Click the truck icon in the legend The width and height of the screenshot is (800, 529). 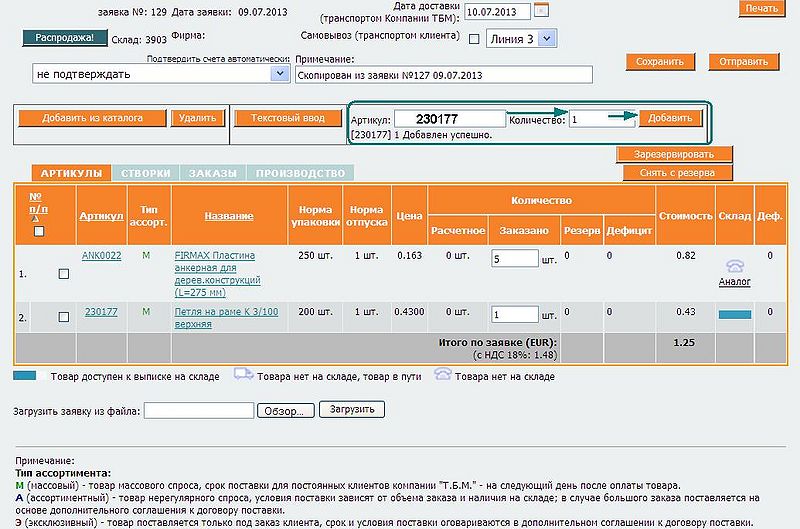coord(246,376)
